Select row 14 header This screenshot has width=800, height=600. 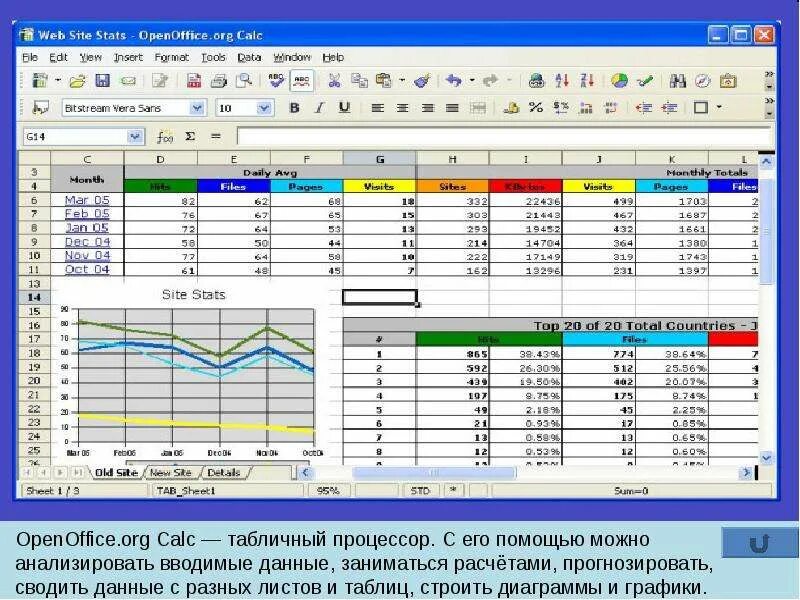(x=34, y=297)
